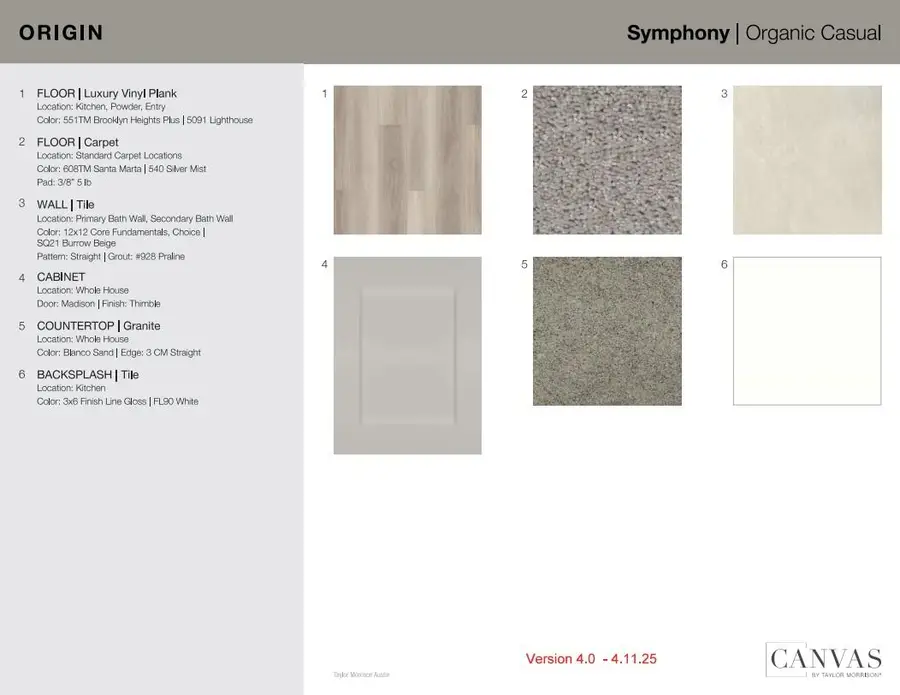Click the Version 4.0 - 4.11.25 text
The image size is (900, 695).
[x=591, y=659]
